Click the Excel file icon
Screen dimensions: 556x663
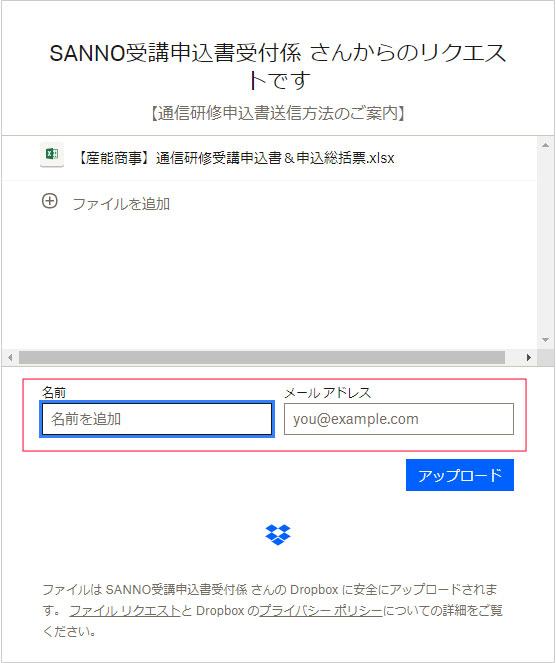tap(52, 155)
